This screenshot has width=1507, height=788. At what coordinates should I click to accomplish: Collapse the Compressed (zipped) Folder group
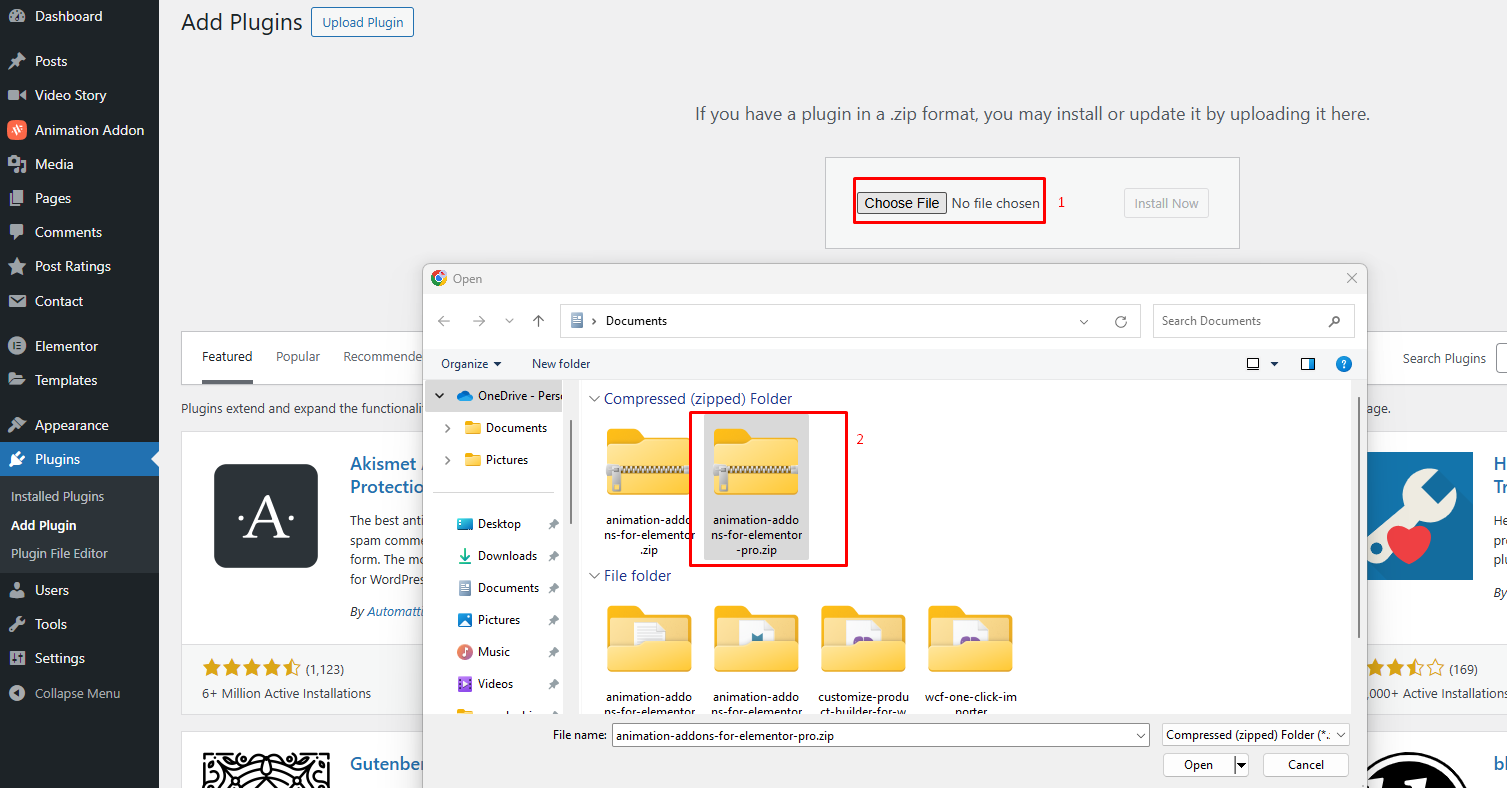(x=595, y=399)
